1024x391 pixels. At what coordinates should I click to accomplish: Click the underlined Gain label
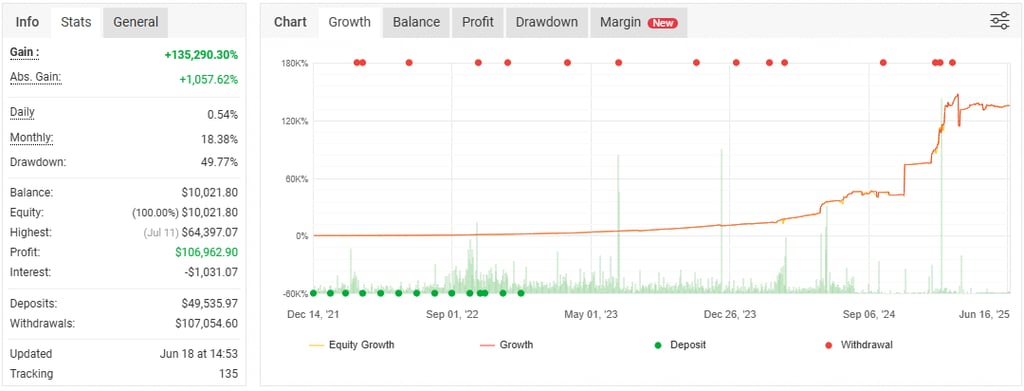[x=25, y=52]
